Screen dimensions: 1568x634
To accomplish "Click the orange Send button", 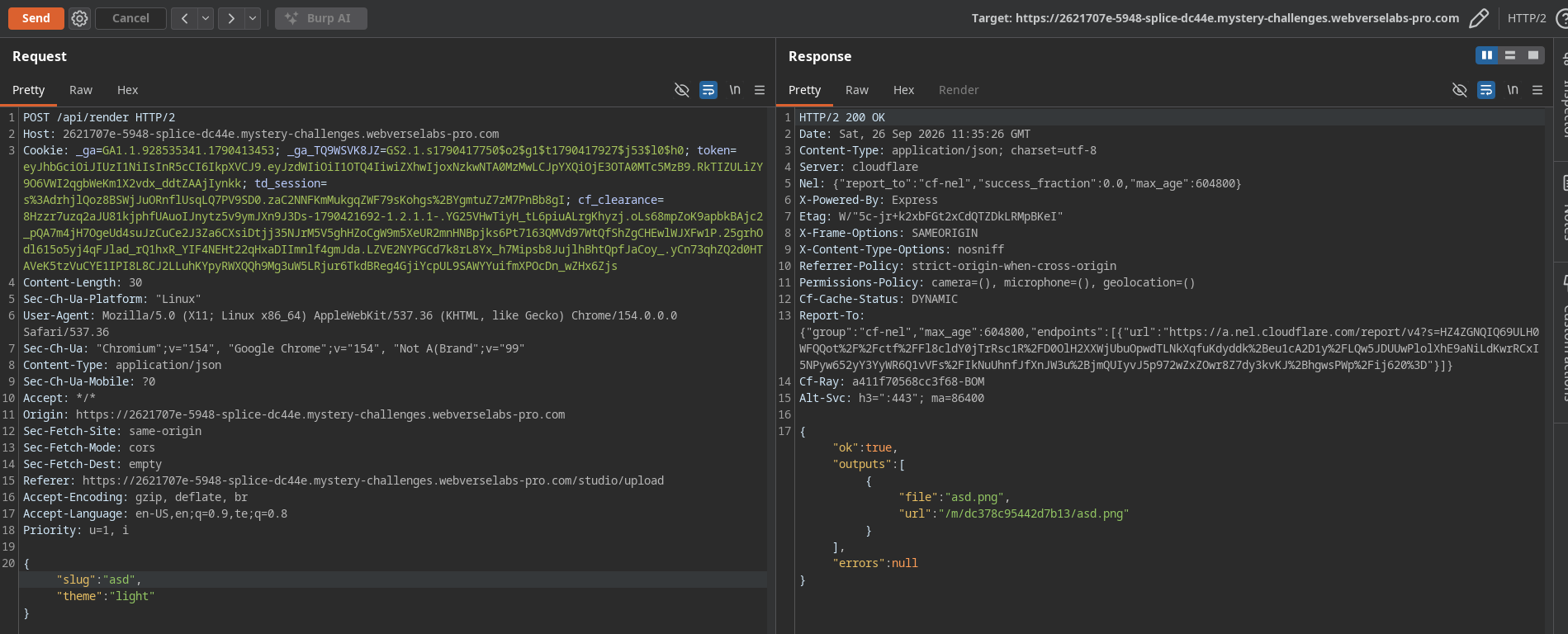I will pyautogui.click(x=36, y=18).
